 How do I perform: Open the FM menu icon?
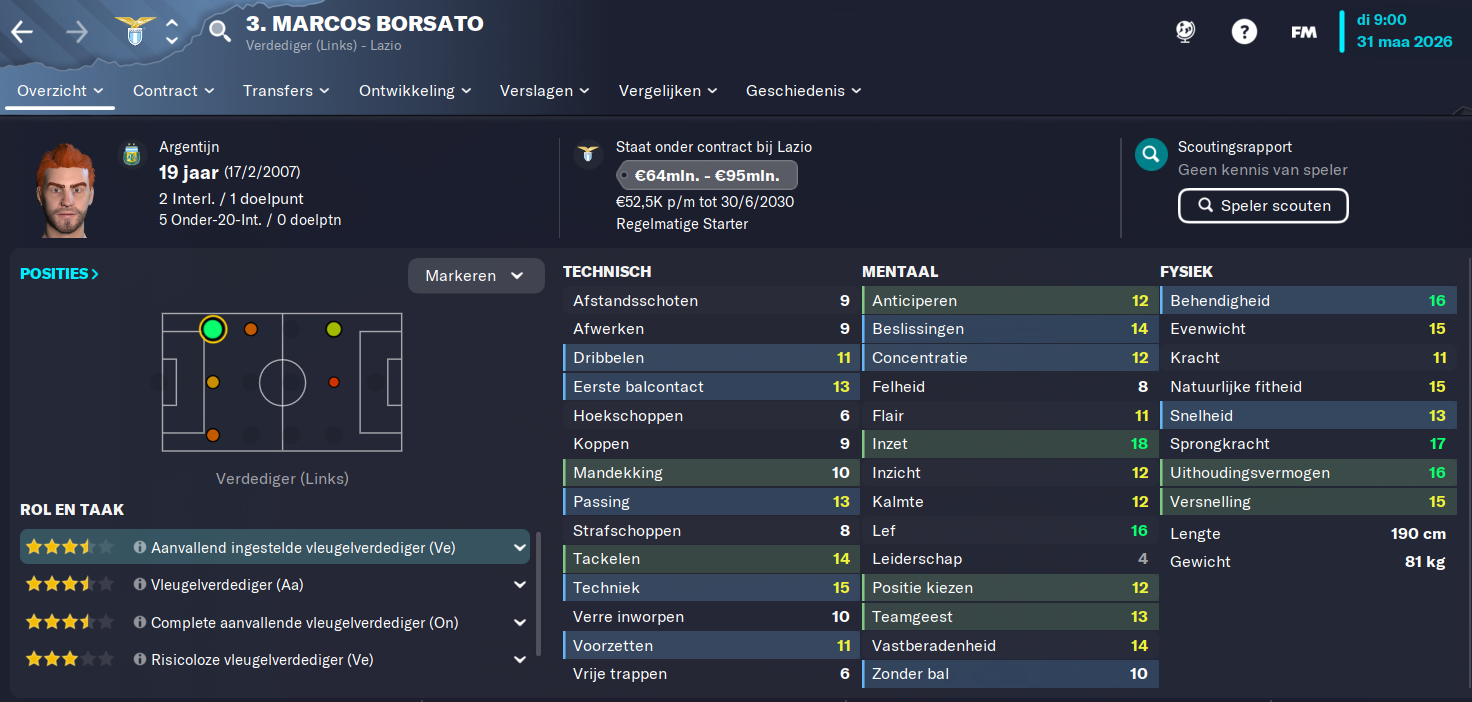1304,32
